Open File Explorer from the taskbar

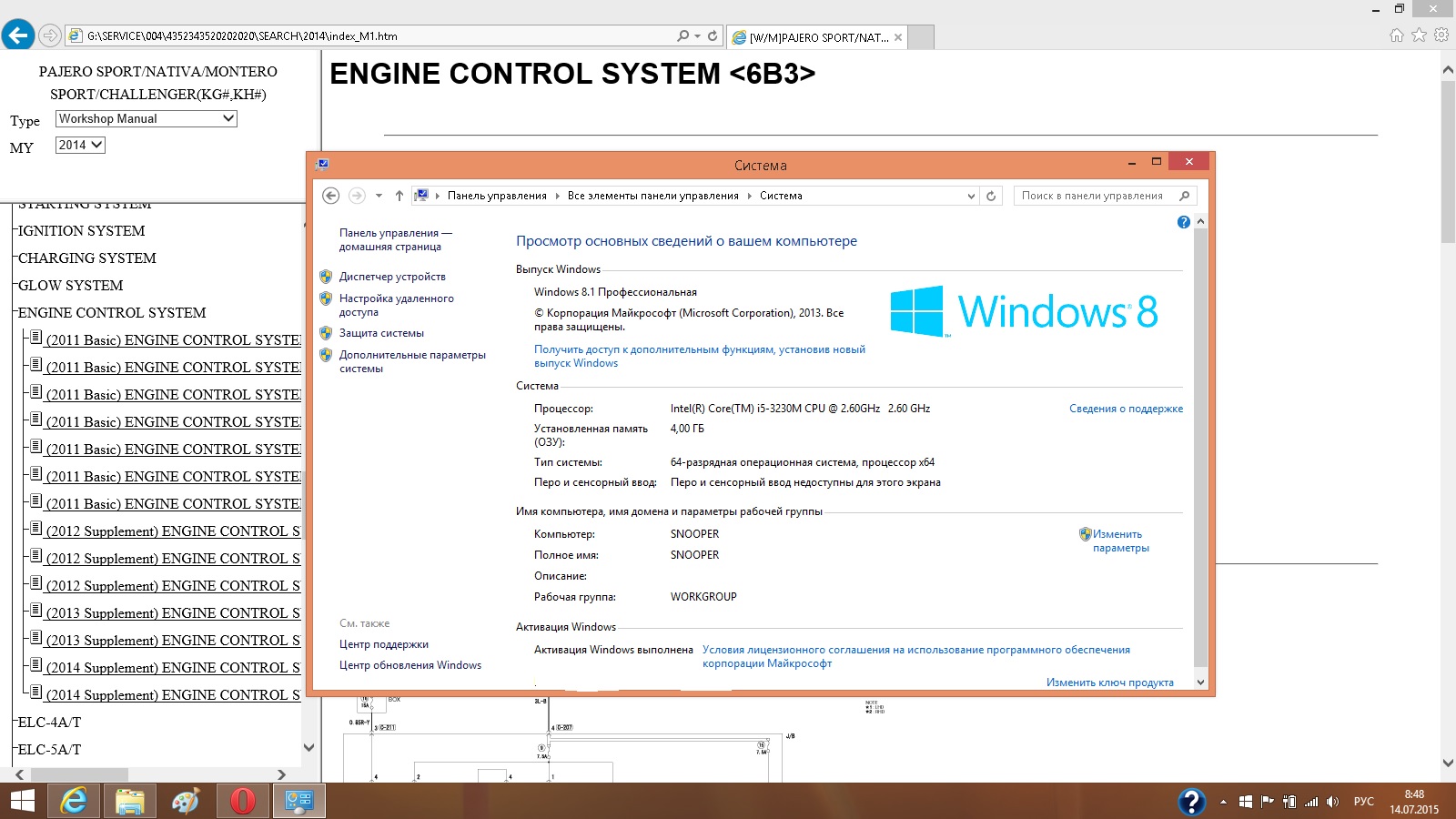130,801
